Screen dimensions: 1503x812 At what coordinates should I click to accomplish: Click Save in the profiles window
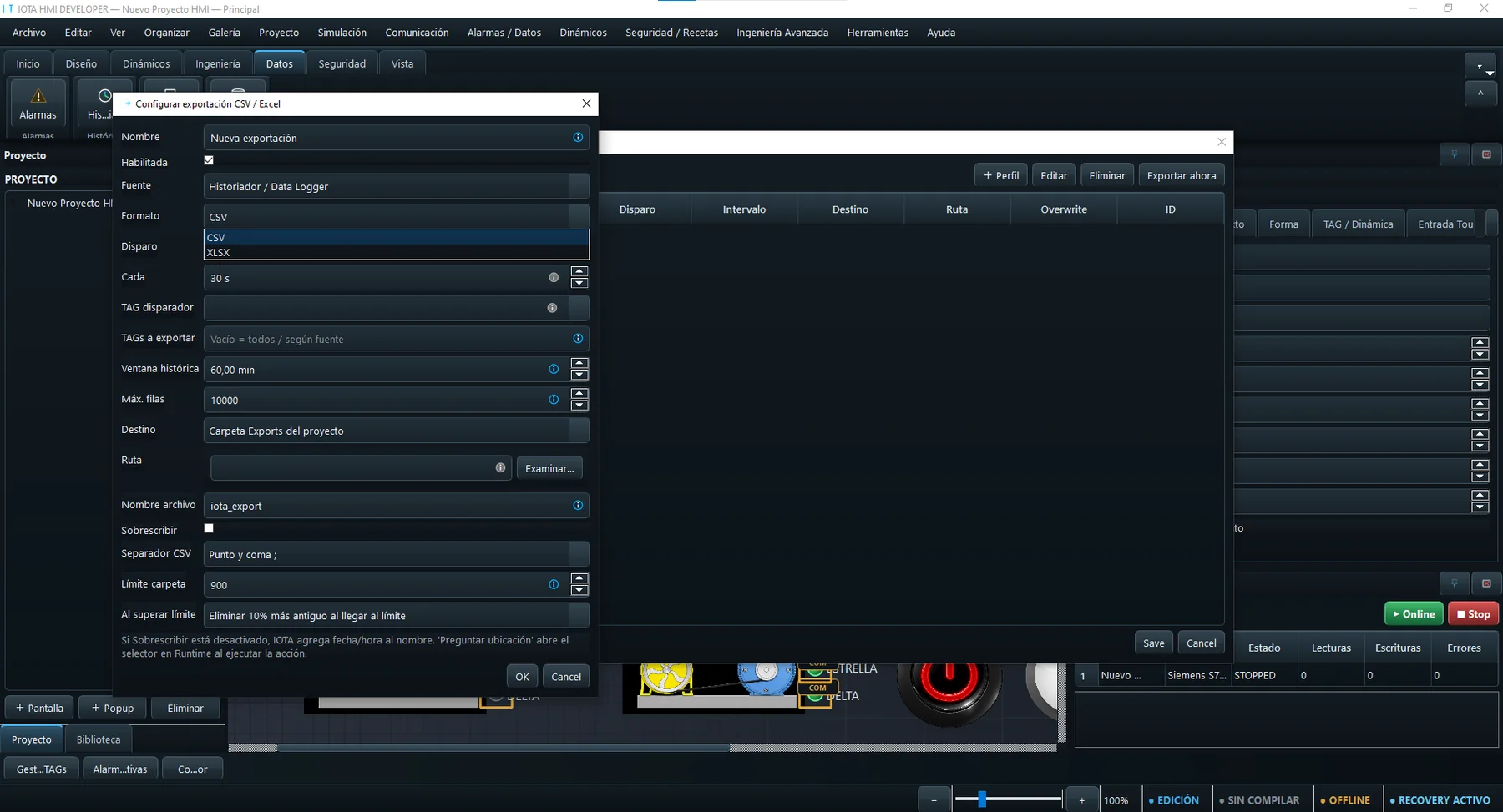pos(1154,643)
